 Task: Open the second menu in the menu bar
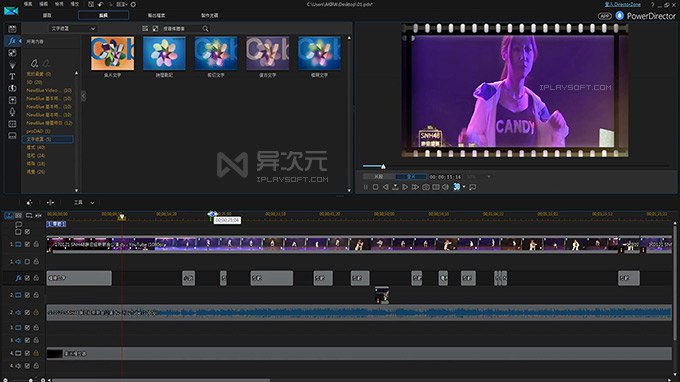click(x=43, y=4)
